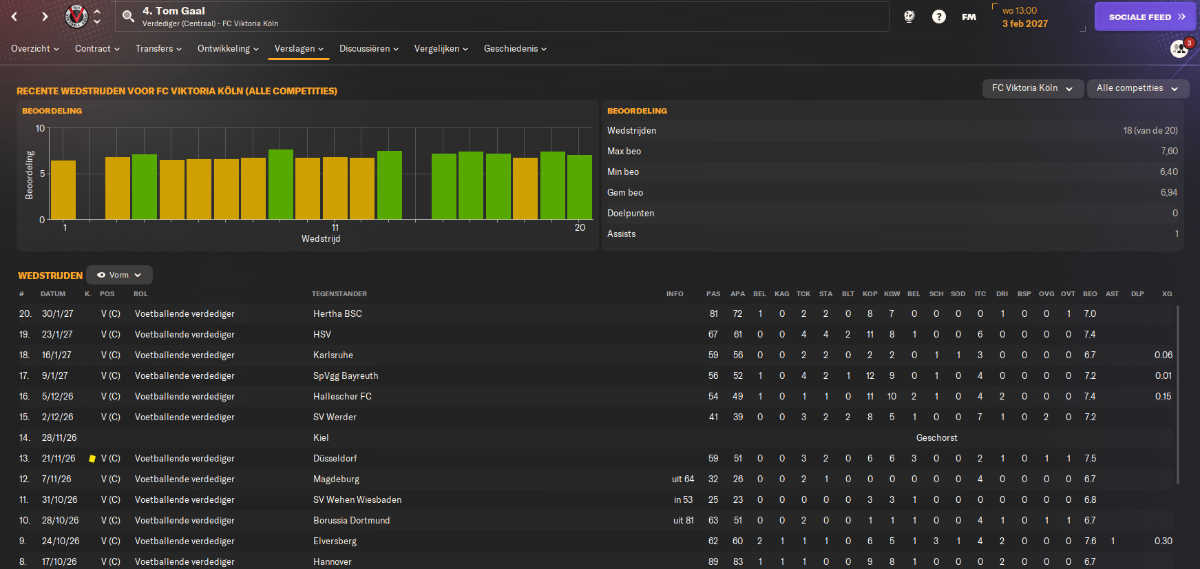Expand the Alle competities dropdown
This screenshot has width=1200, height=569.
[x=1135, y=89]
